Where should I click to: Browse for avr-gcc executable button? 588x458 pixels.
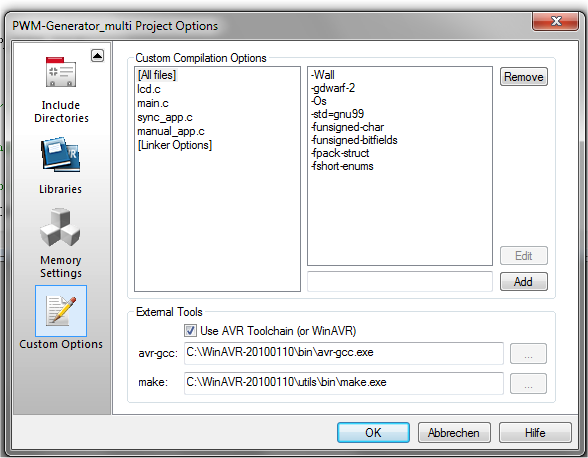tap(528, 353)
